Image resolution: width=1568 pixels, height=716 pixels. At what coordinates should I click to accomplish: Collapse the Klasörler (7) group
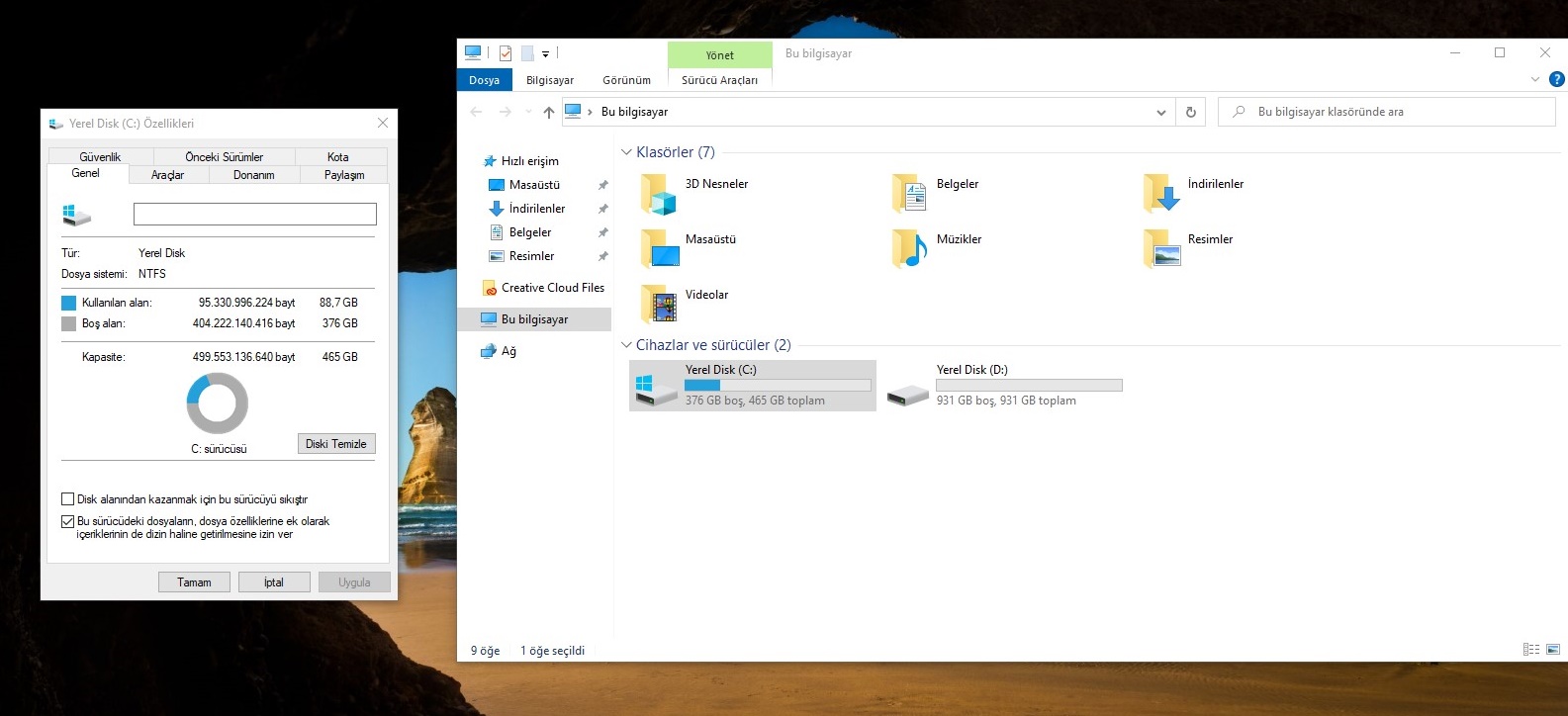pos(626,152)
